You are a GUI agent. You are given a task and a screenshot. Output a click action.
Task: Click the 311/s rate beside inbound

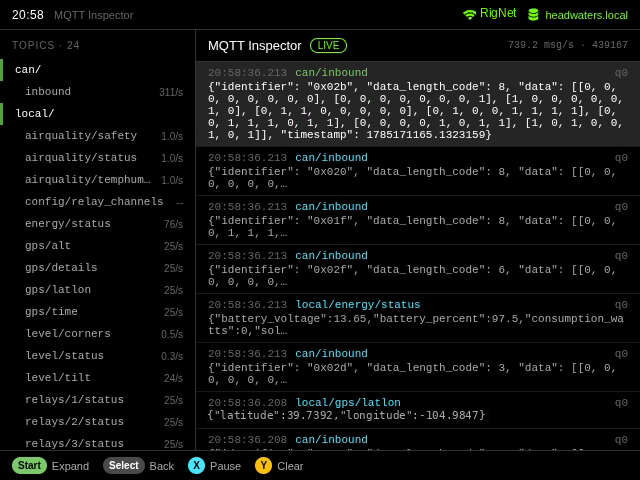click(171, 92)
